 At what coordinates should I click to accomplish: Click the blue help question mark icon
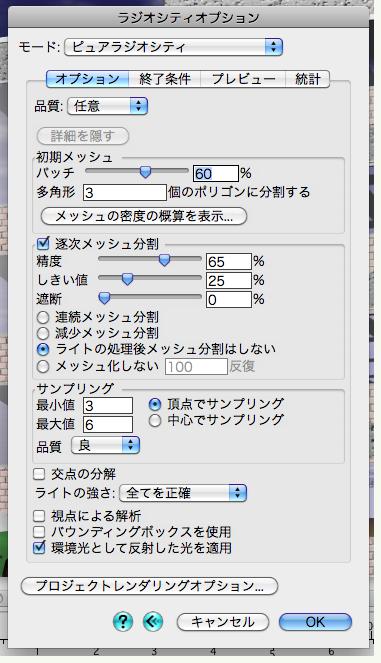[123, 622]
